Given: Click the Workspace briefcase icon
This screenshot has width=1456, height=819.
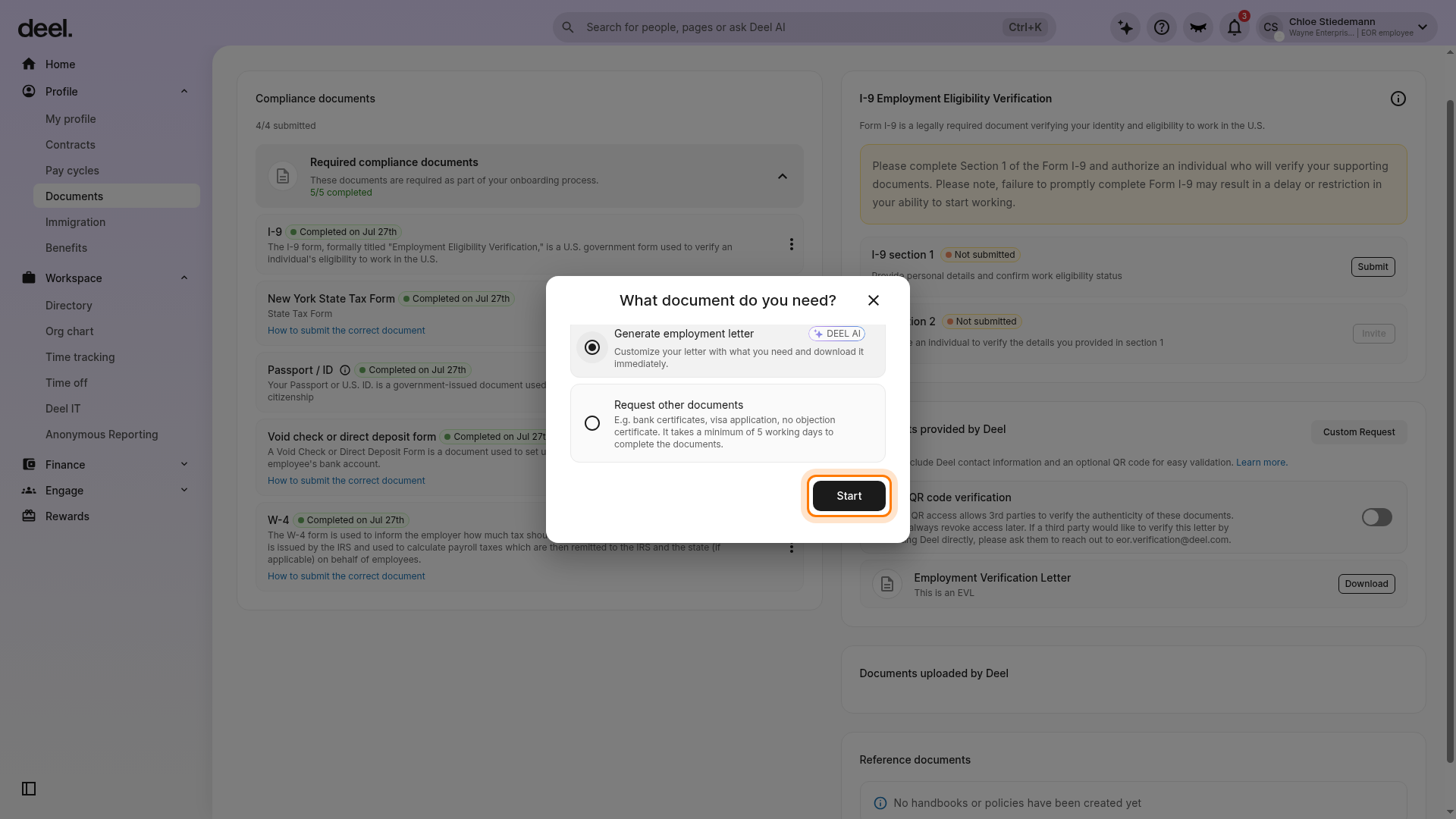Looking at the screenshot, I should click(29, 278).
